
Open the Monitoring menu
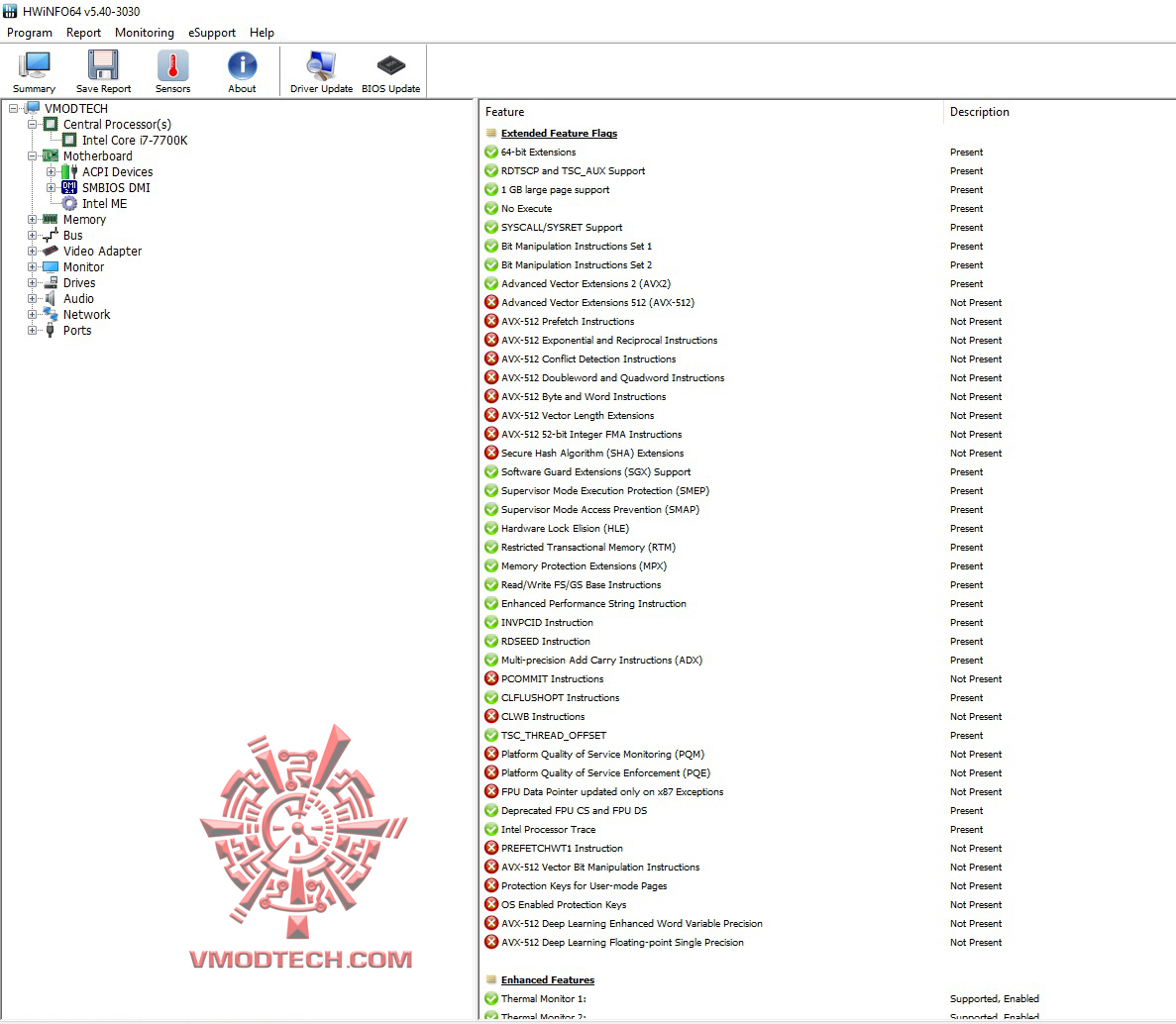144,33
